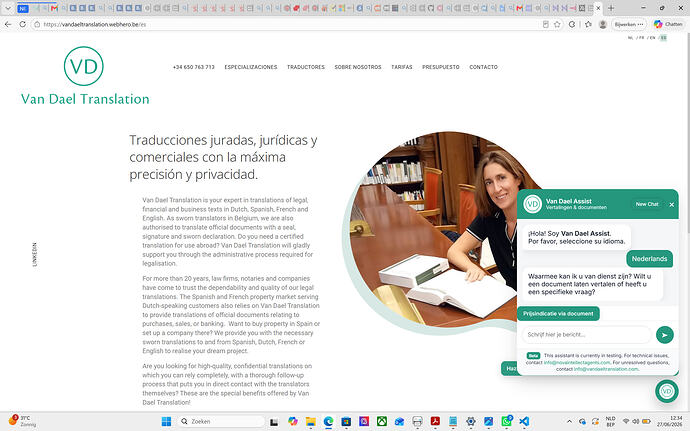Screen dimensions: 690x431
Task: Open the Settings gear on the taskbar
Action: 471,421
